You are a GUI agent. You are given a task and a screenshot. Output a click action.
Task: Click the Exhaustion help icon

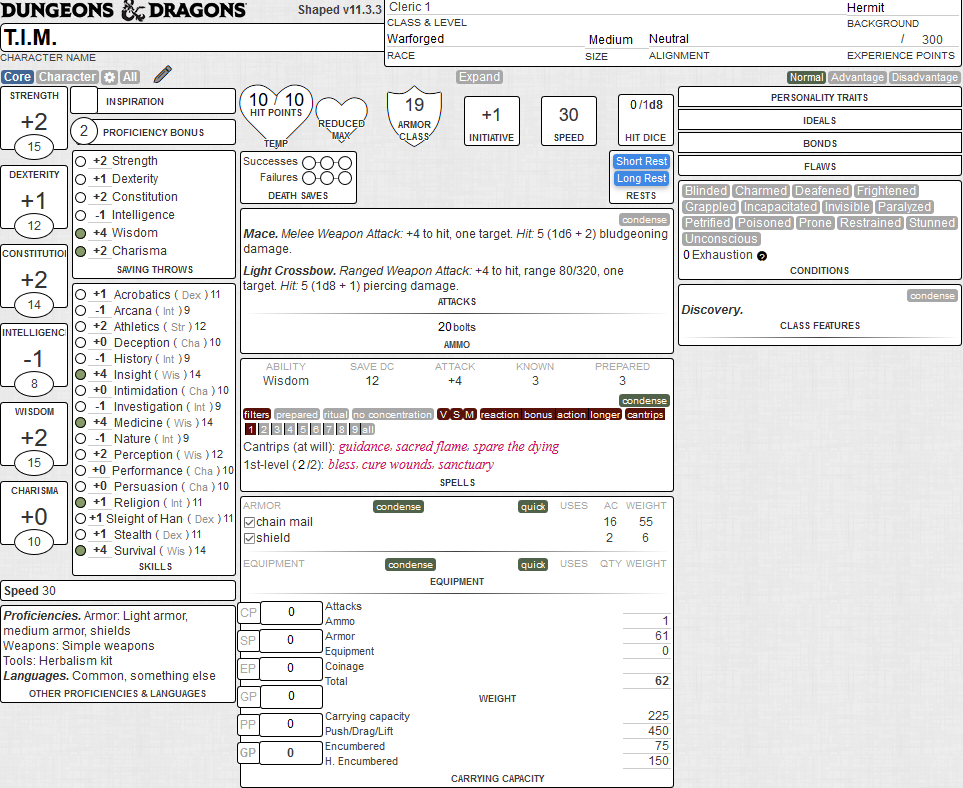point(762,256)
